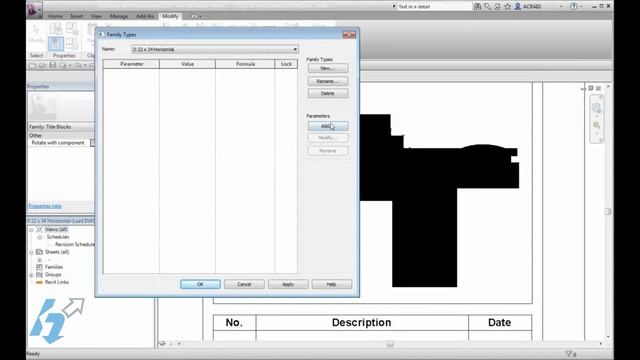Click the highlighted Properties icon in the ribbon
Image resolution: width=640 pixels, height=360 pixels.
(x=56, y=44)
